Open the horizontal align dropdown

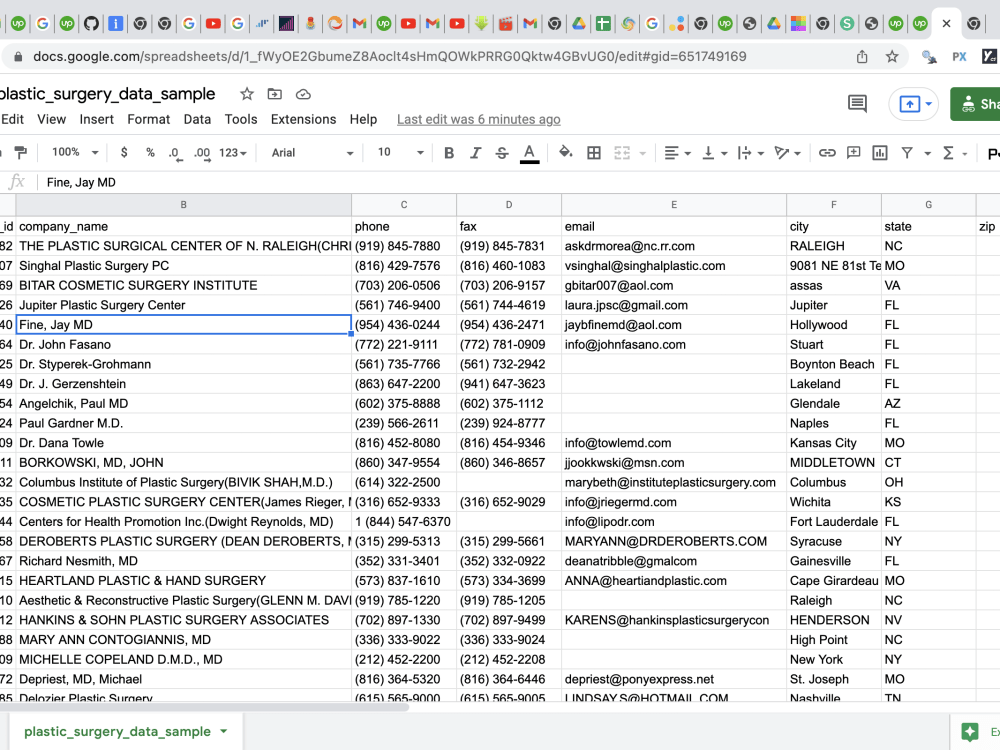[677, 152]
